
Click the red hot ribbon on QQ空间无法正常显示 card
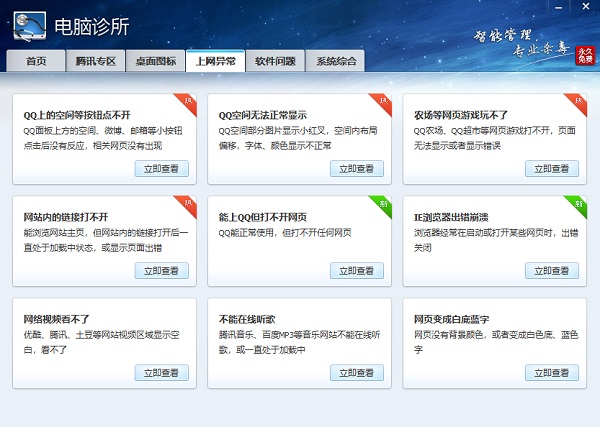382,103
